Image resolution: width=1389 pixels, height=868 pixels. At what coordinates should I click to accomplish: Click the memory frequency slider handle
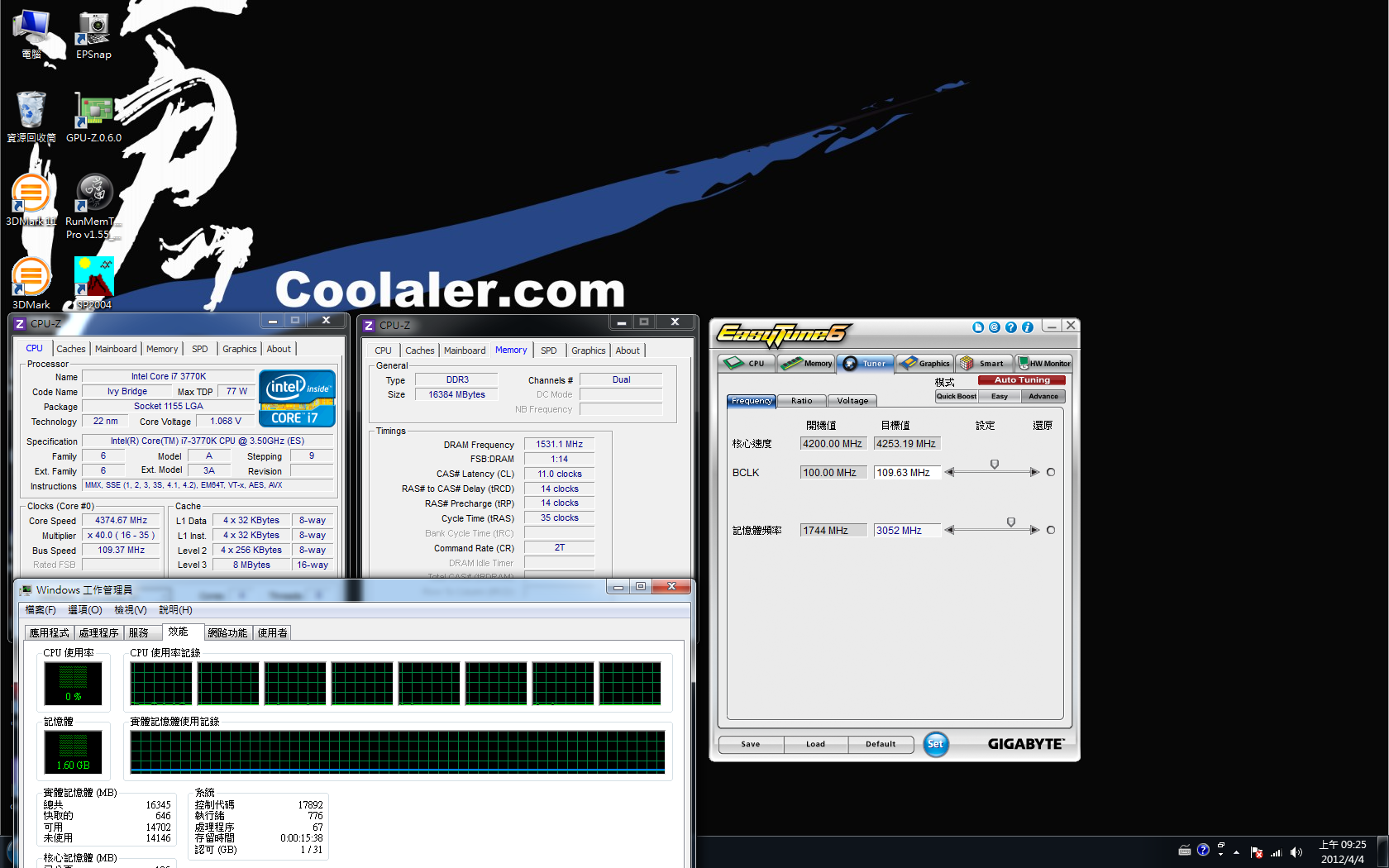1011,522
